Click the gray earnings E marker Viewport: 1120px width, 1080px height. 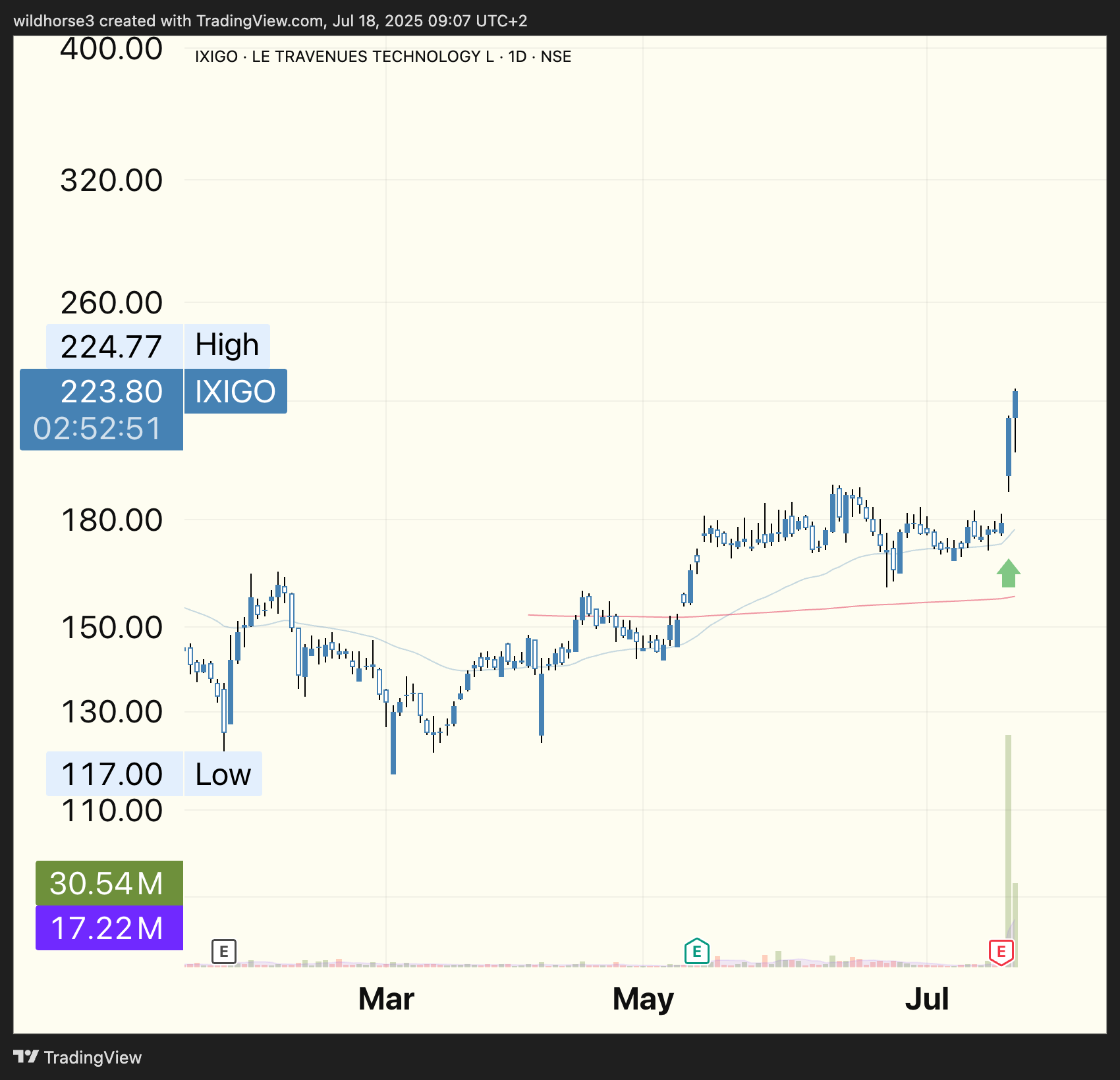tap(224, 952)
